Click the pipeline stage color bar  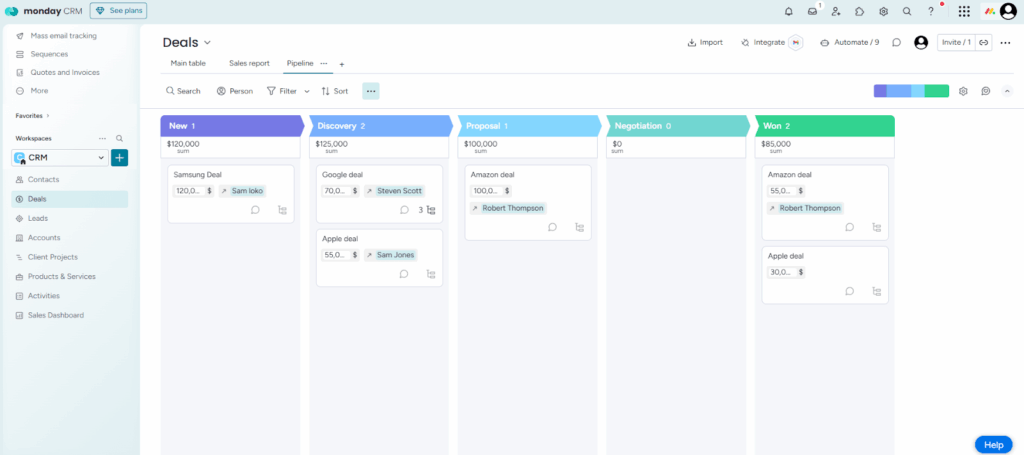(x=911, y=91)
